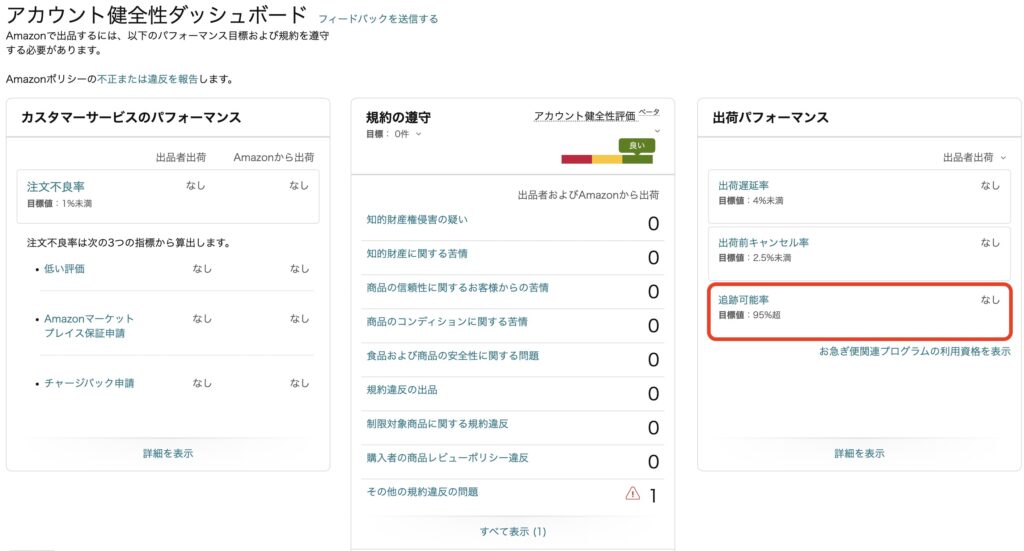Screen dimensions: 1024x551
Task: Click the 規約の遵守 panel heading
Action: pos(398,118)
